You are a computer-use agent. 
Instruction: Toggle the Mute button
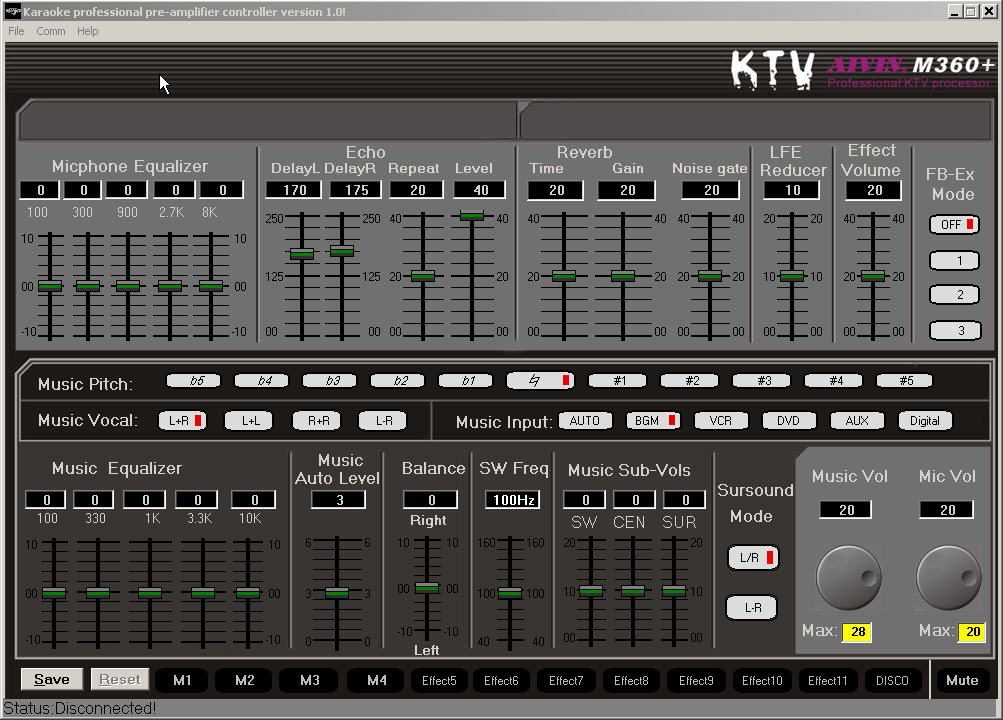click(961, 680)
